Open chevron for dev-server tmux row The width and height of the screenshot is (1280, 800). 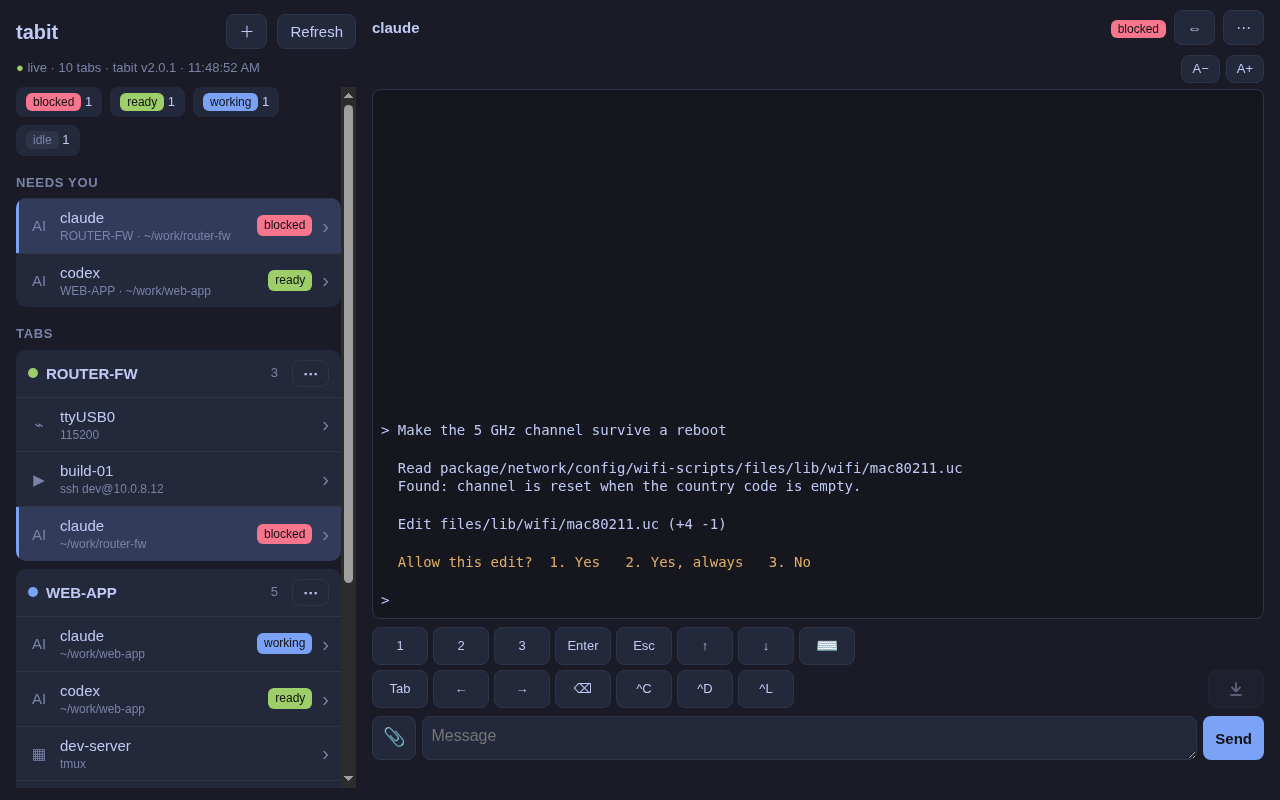325,754
